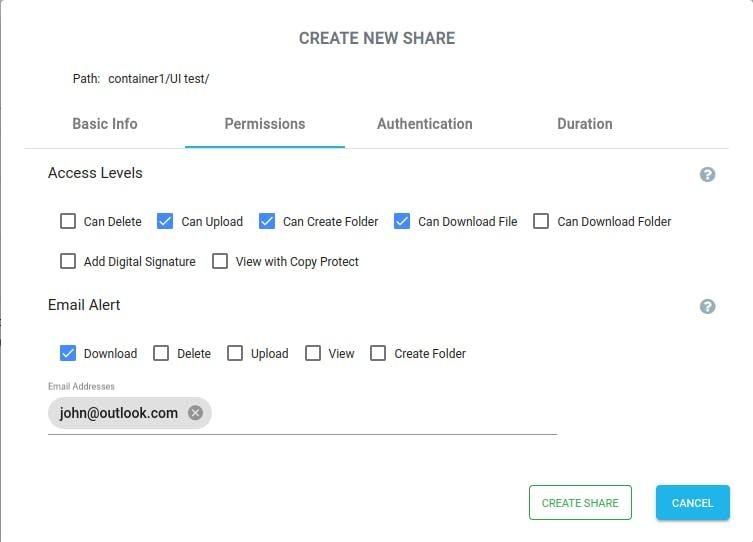This screenshot has height=542, width=753.
Task: Open the Access Levels help icon
Action: tap(707, 175)
